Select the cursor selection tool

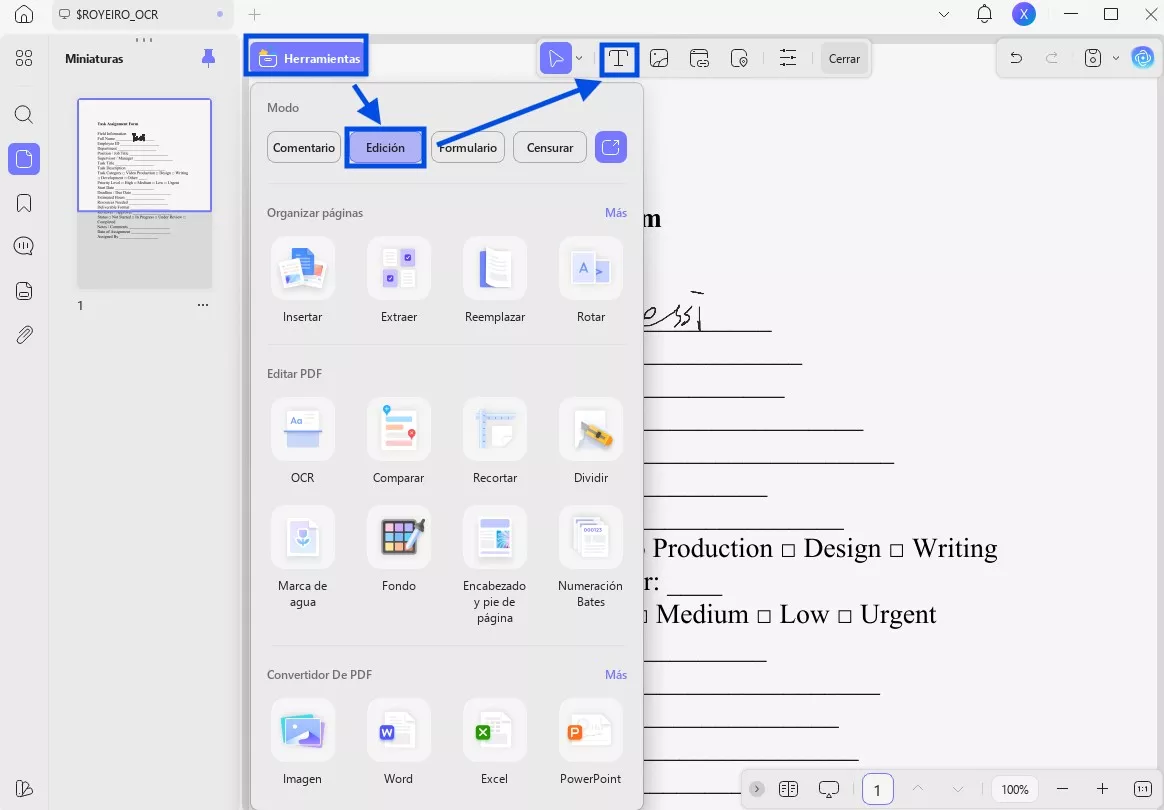[x=556, y=59]
